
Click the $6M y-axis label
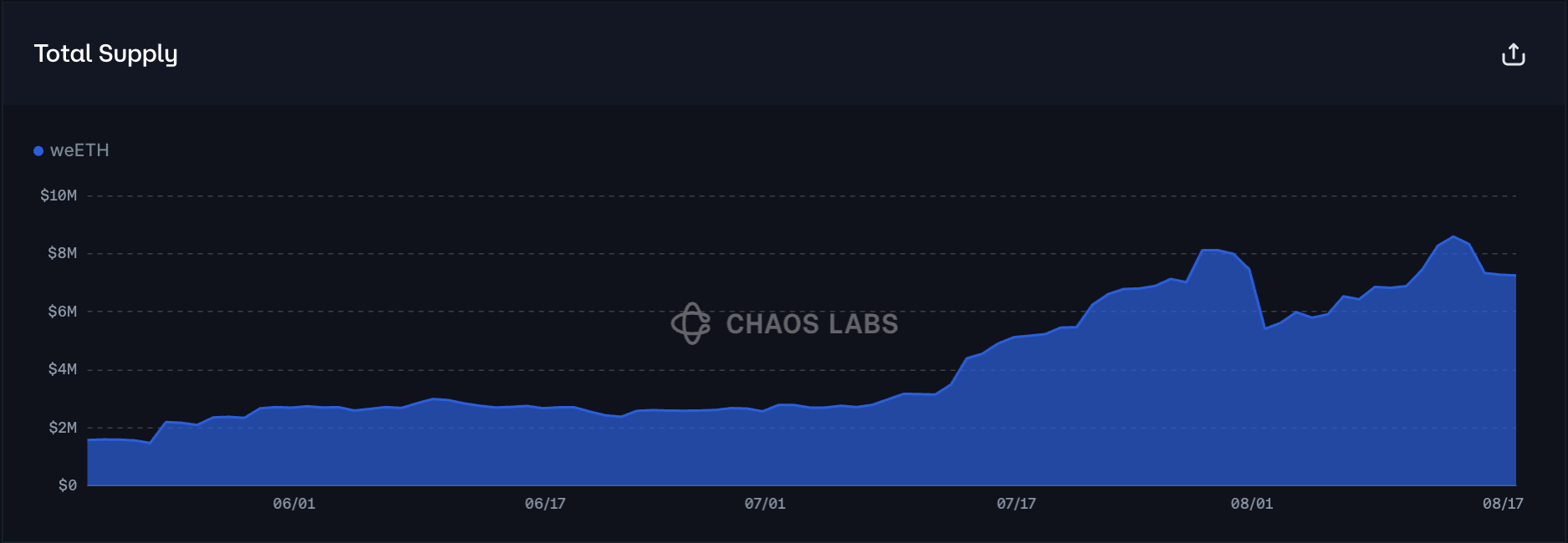pos(63,312)
